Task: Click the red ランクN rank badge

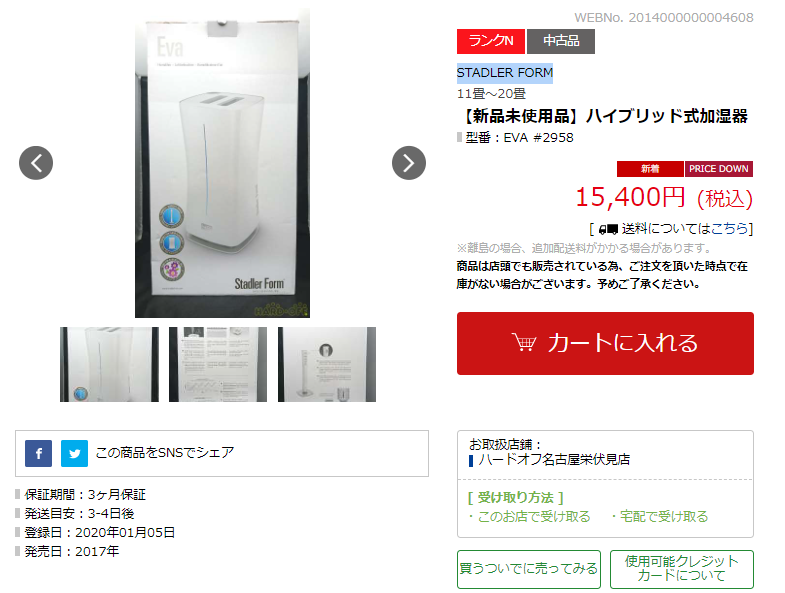Action: (x=491, y=41)
